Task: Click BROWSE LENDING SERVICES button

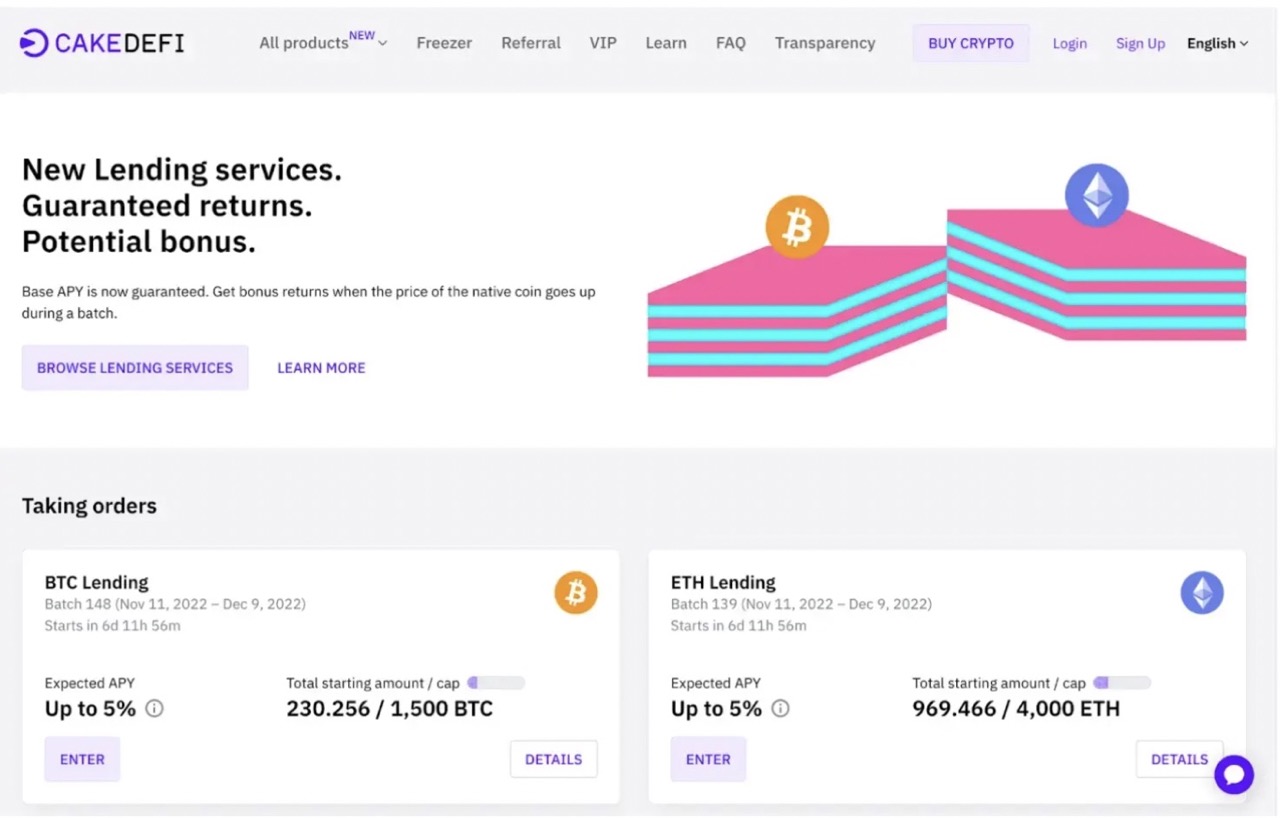Action: pos(135,368)
